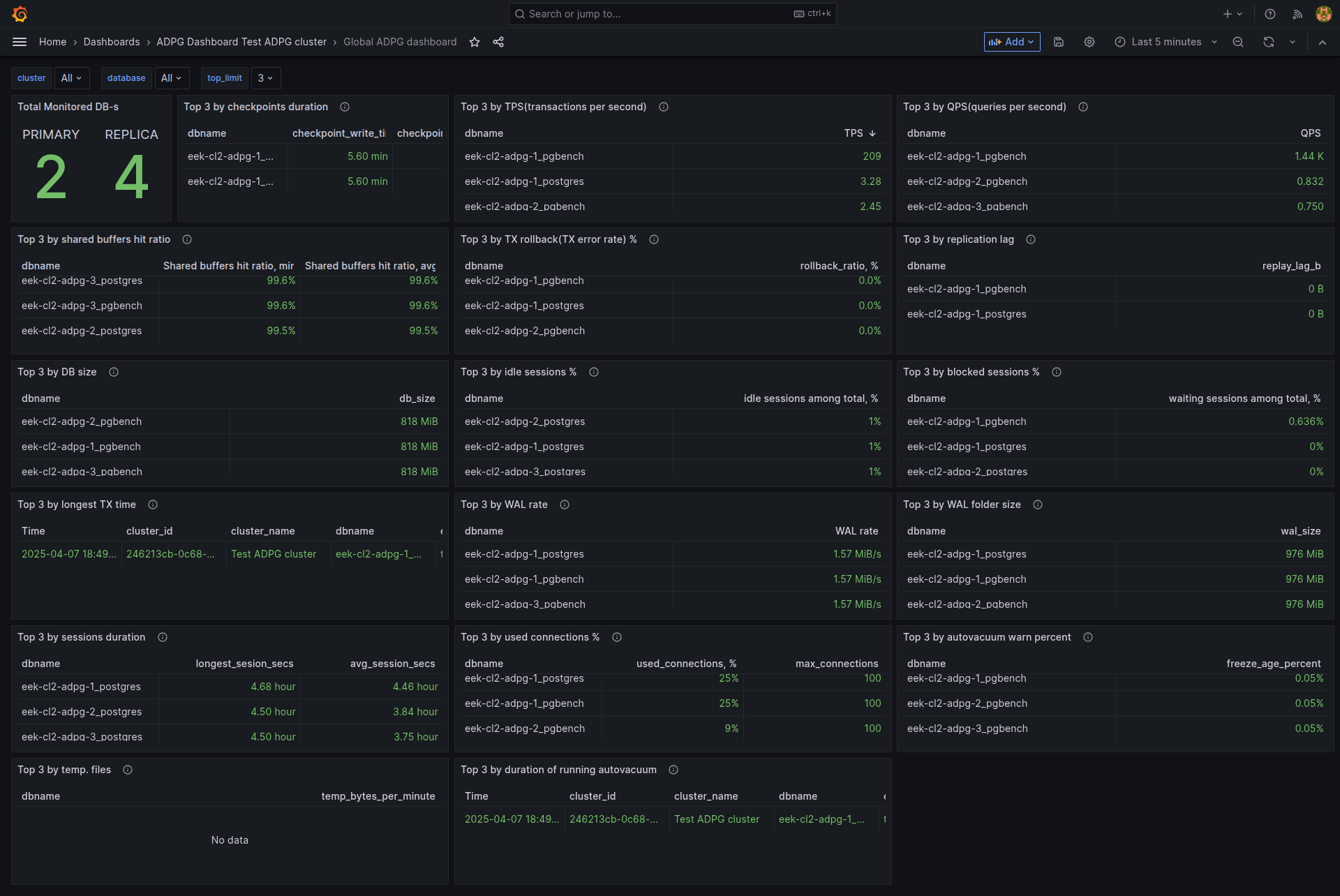Sort by temp_bytes_per_minute column header

point(378,796)
